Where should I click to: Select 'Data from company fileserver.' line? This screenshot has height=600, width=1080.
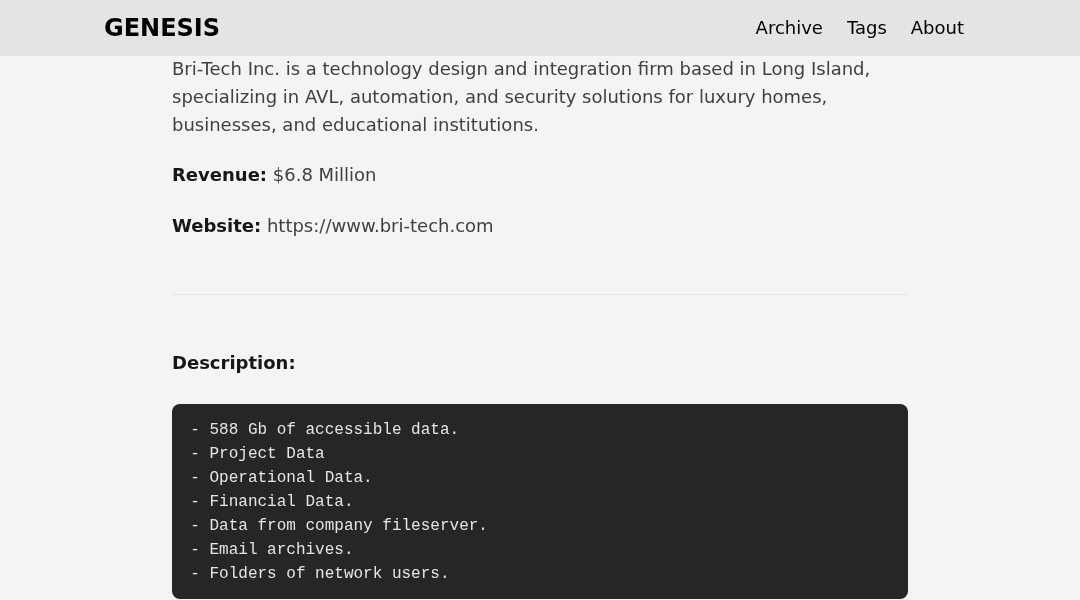pos(339,525)
